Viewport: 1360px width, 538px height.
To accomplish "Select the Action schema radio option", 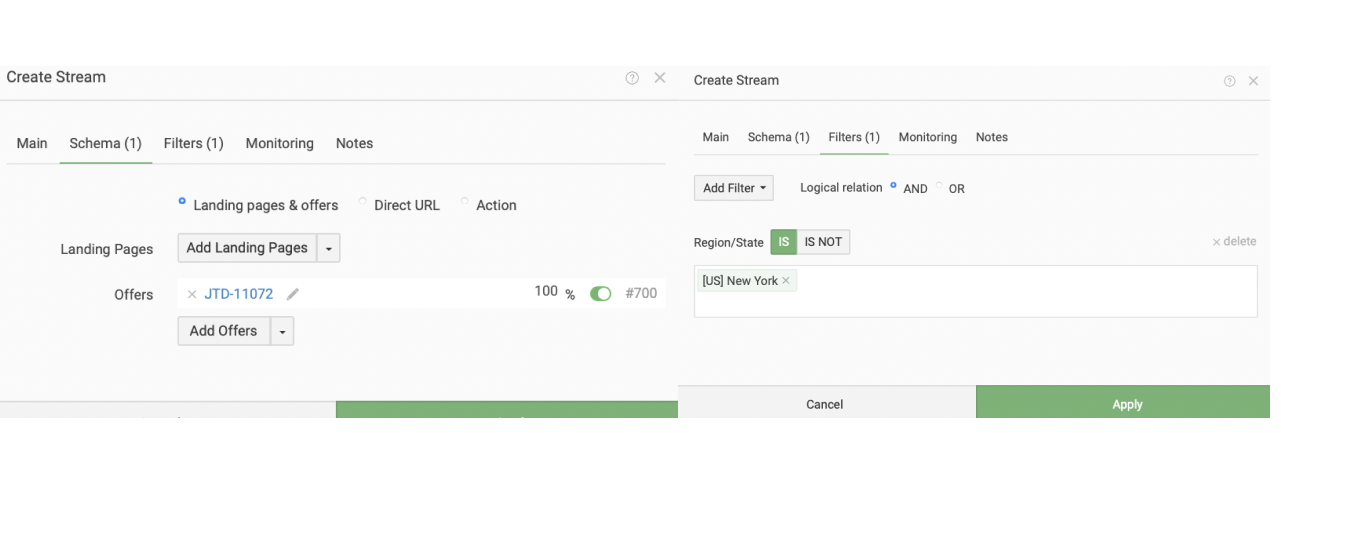I will tap(465, 202).
